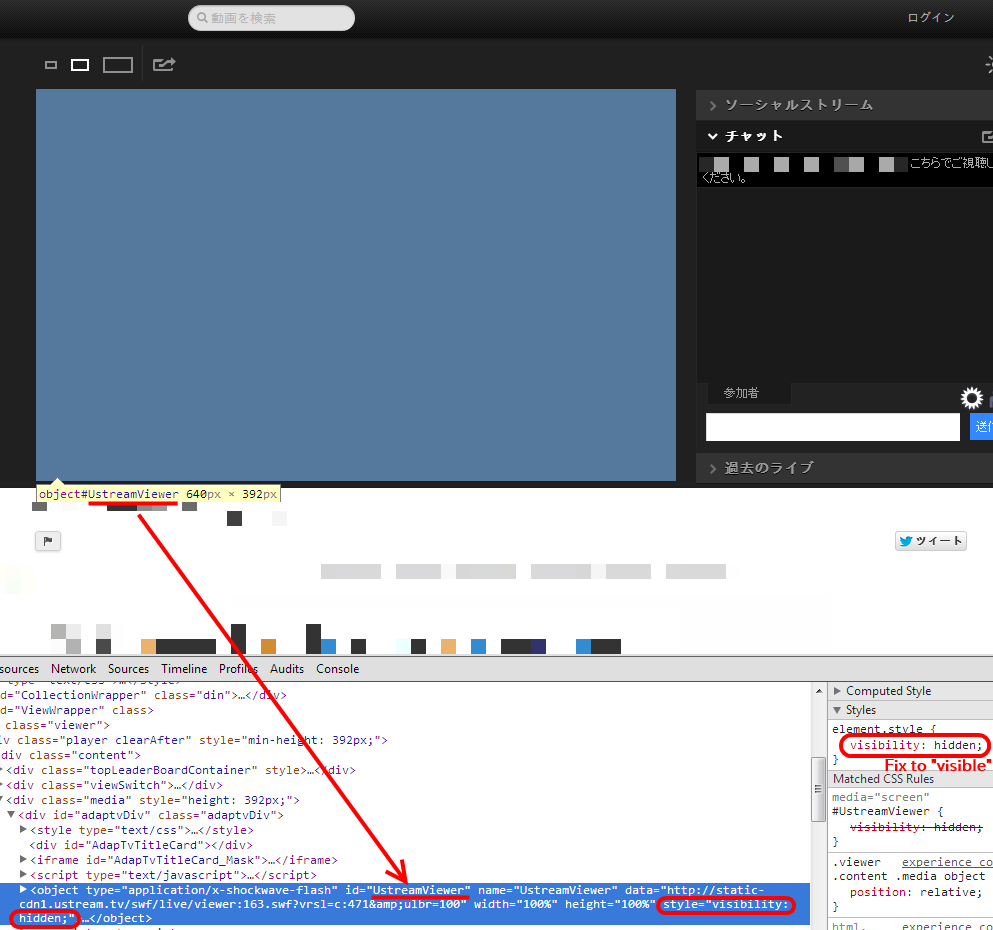993x930 pixels.
Task: Click the chat pop-out icon
Action: pos(987,136)
